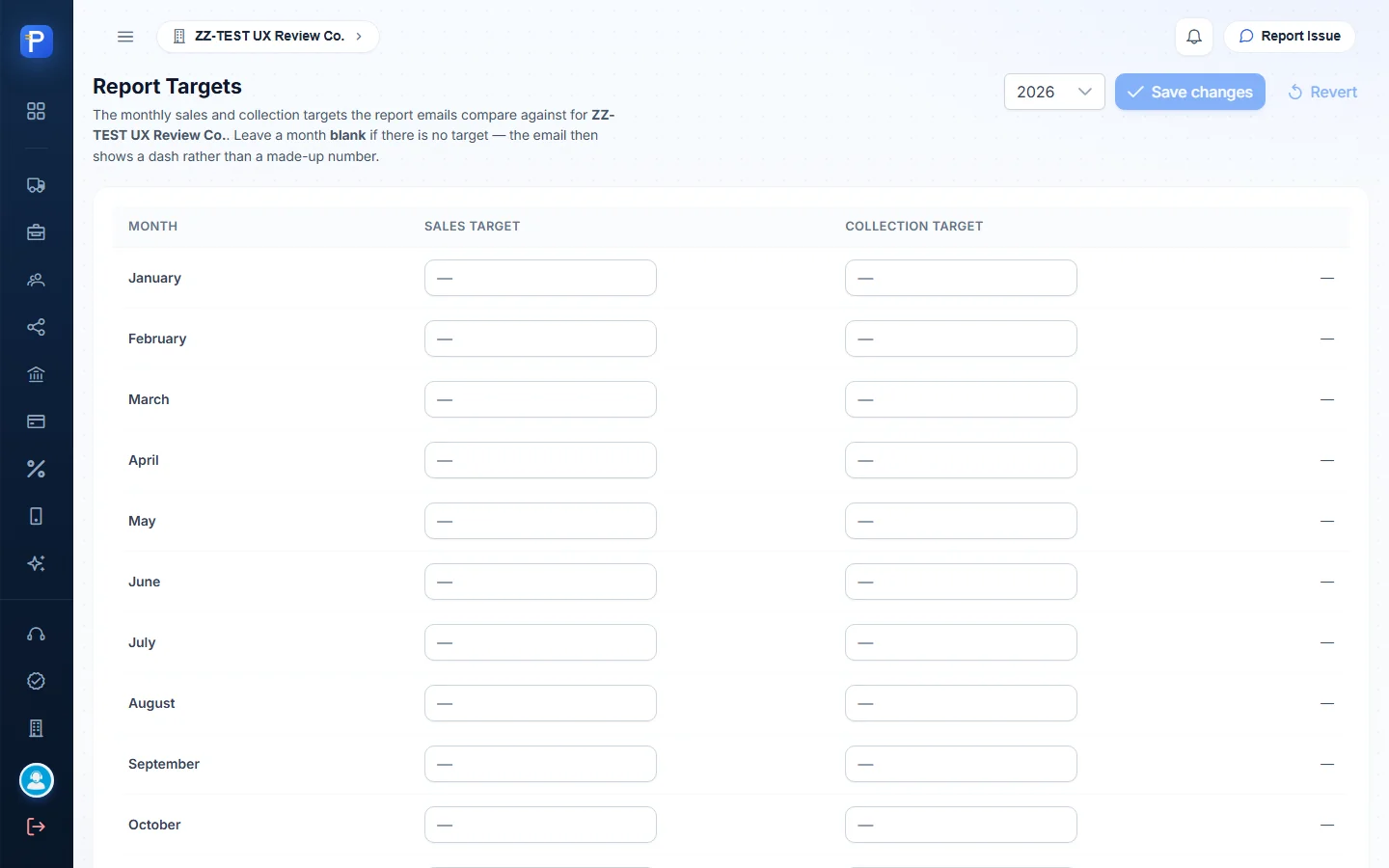Open the mobile device icon in sidebar

pos(36,516)
